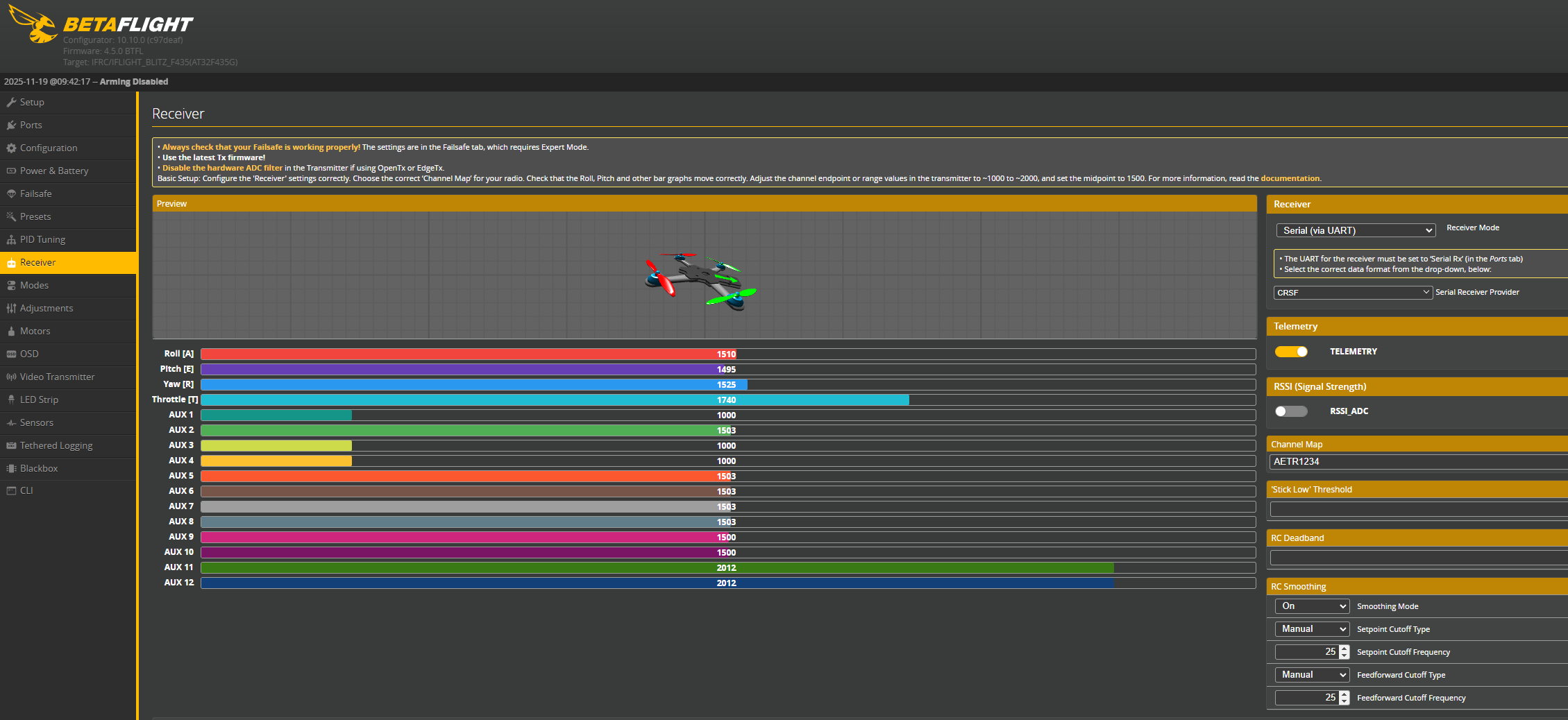Screen dimensions: 1568x720
Task: Enable the RSSI_ADC toggle
Action: click(x=1291, y=411)
